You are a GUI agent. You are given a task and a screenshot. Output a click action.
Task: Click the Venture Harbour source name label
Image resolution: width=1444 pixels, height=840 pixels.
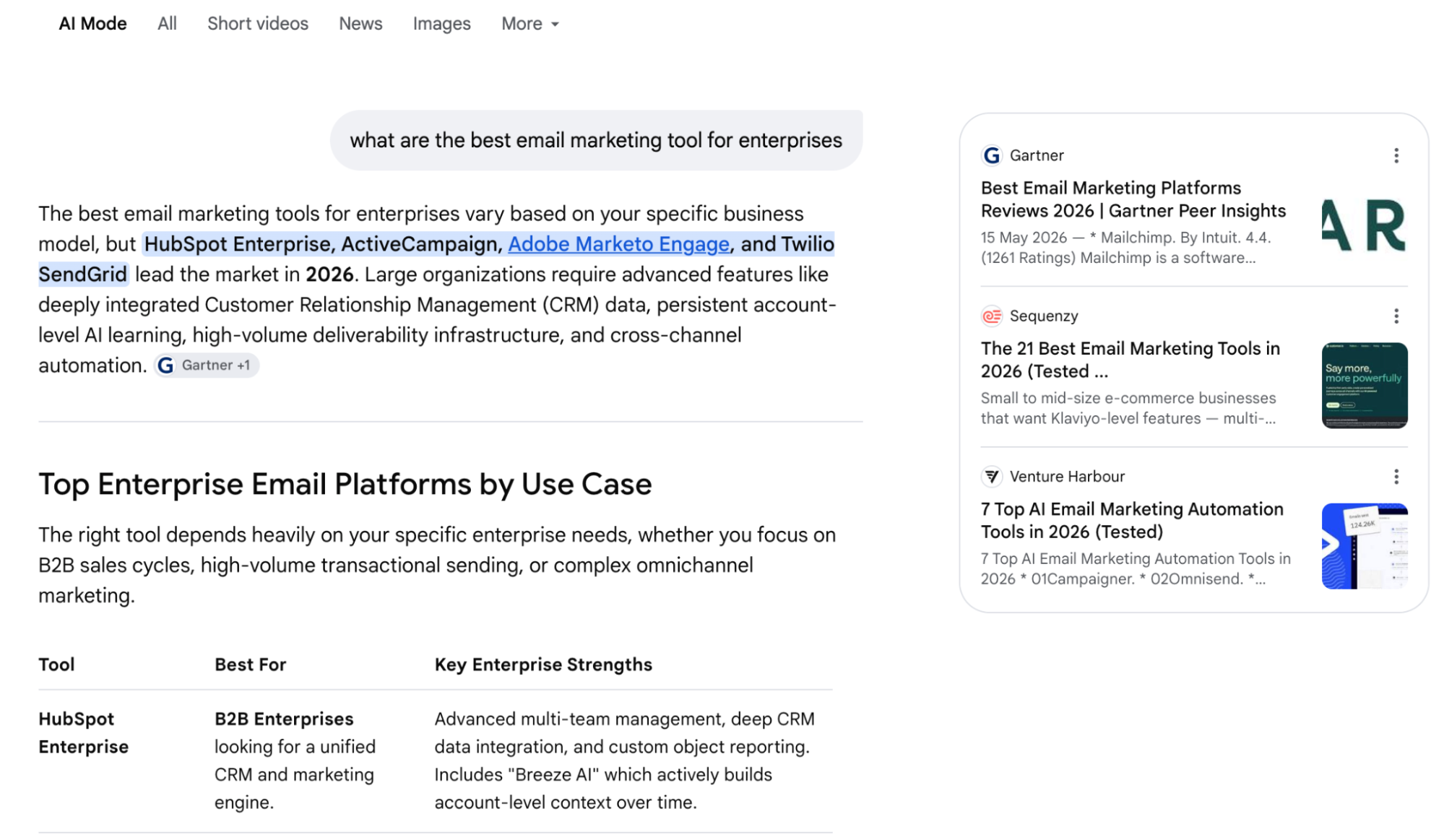[x=1067, y=476]
